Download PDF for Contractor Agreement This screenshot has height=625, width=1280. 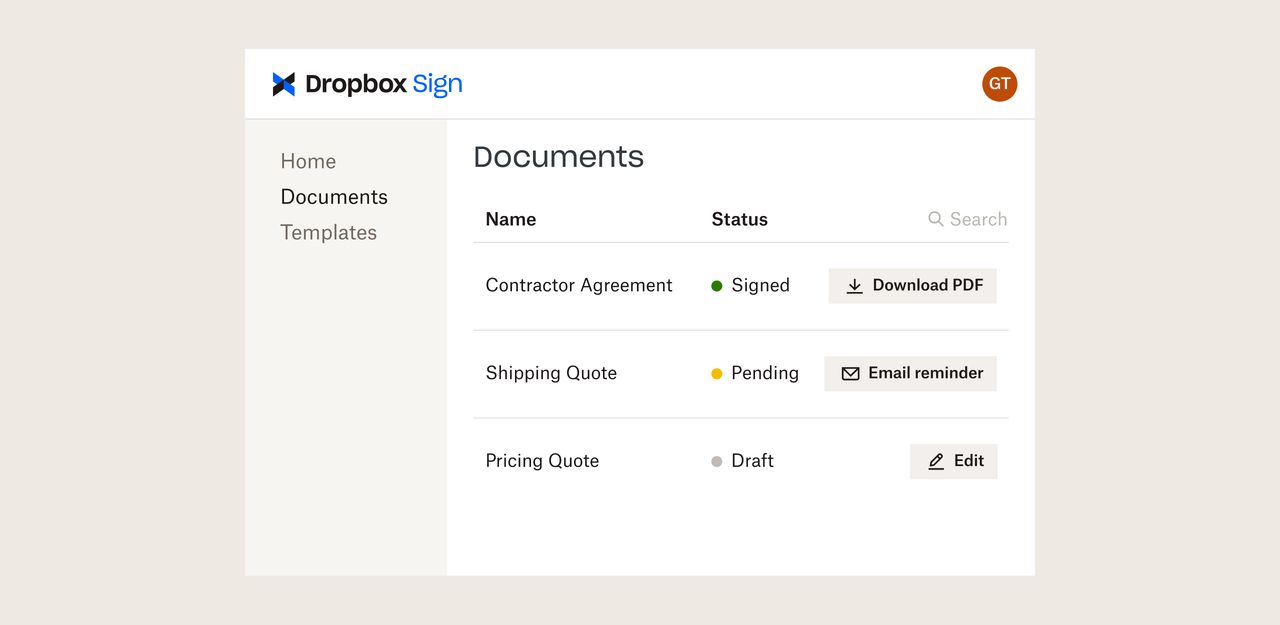912,285
